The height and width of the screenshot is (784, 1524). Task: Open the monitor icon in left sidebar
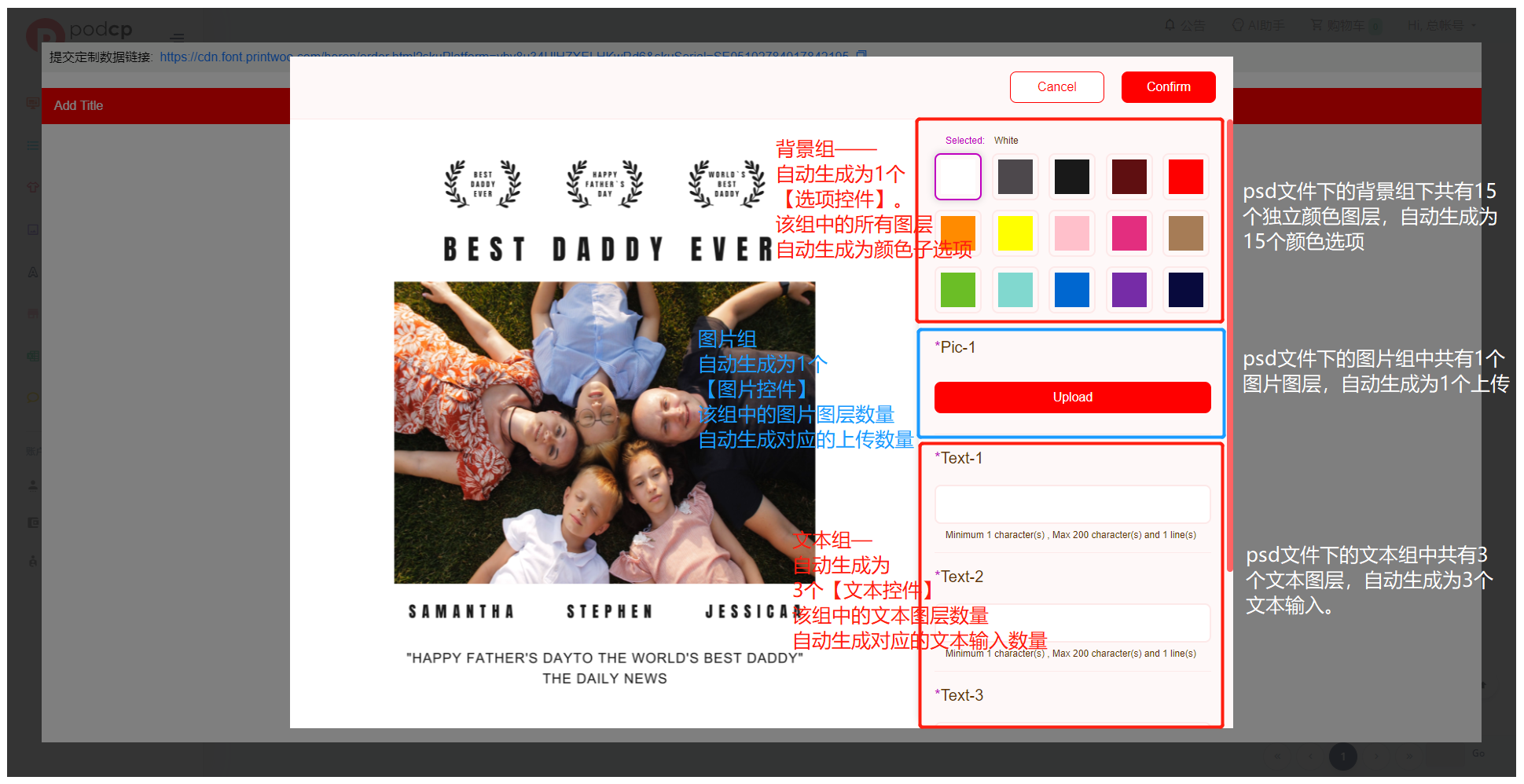[32, 102]
